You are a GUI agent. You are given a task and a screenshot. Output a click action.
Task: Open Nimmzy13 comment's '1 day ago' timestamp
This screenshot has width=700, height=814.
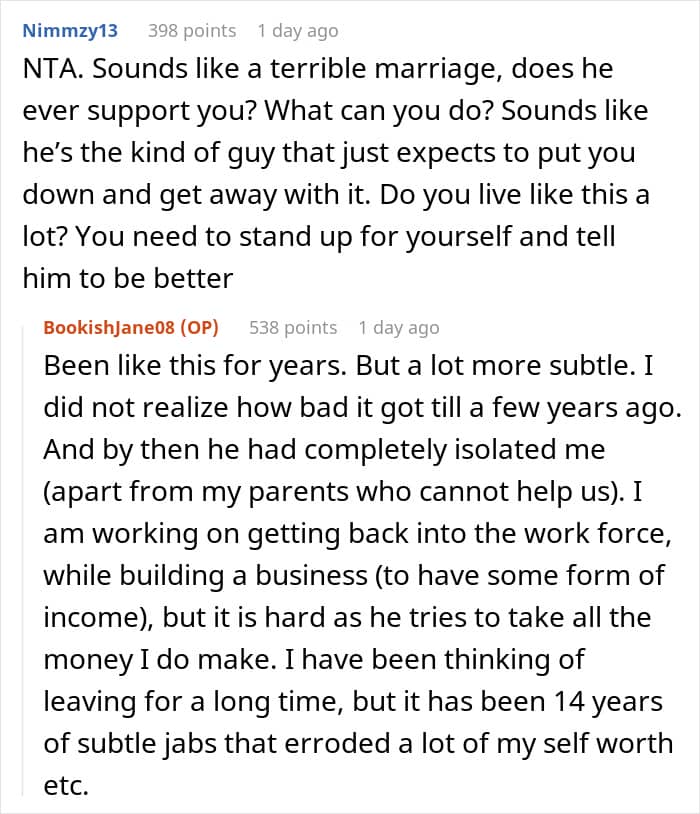[x=298, y=31]
